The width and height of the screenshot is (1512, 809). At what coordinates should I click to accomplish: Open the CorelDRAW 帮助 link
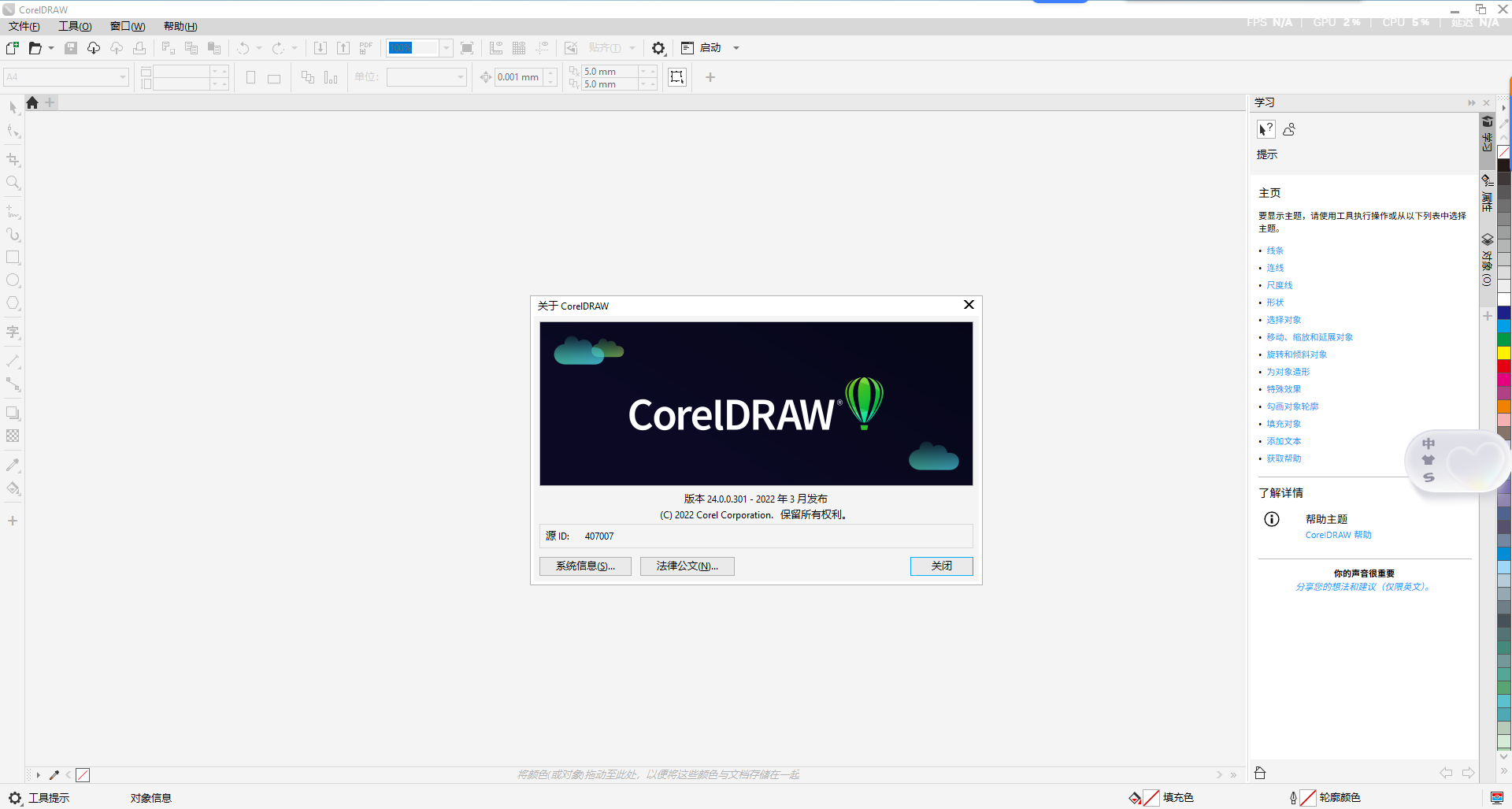coord(1337,534)
